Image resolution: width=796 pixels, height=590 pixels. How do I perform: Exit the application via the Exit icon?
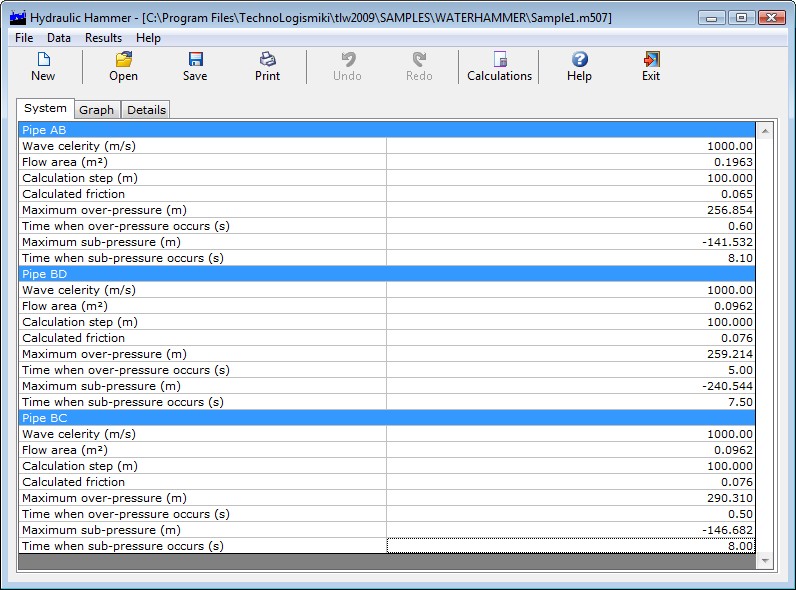tap(651, 60)
